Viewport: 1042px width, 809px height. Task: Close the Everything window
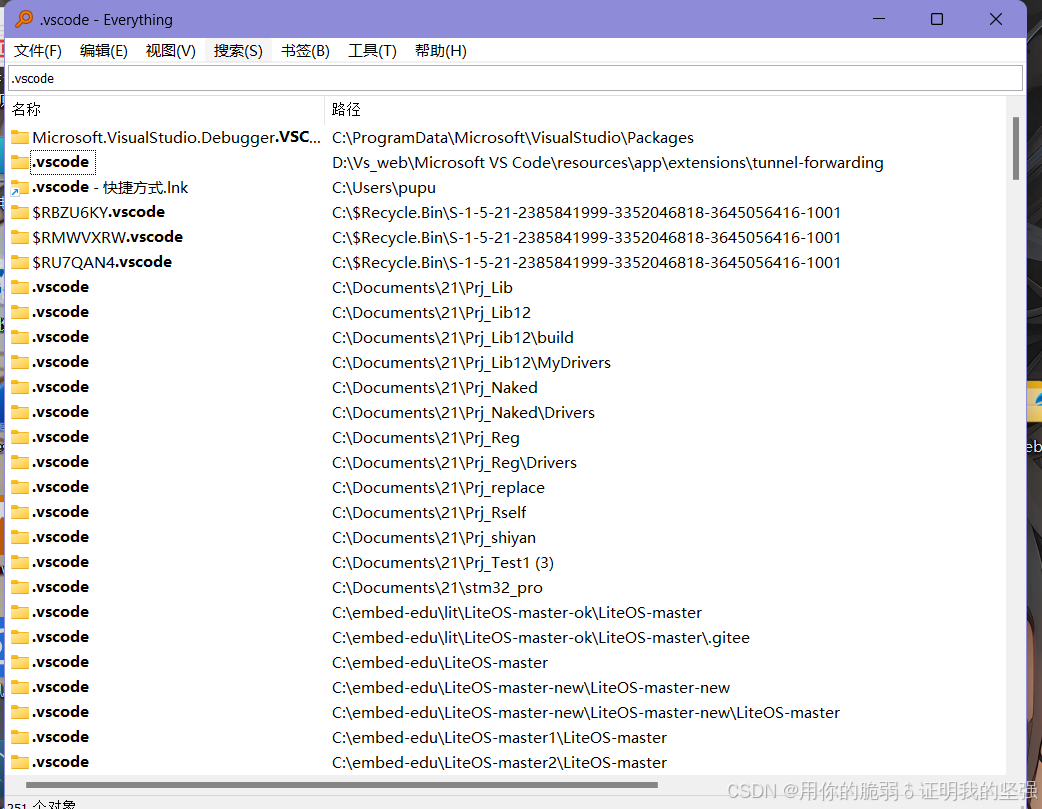click(x=995, y=19)
